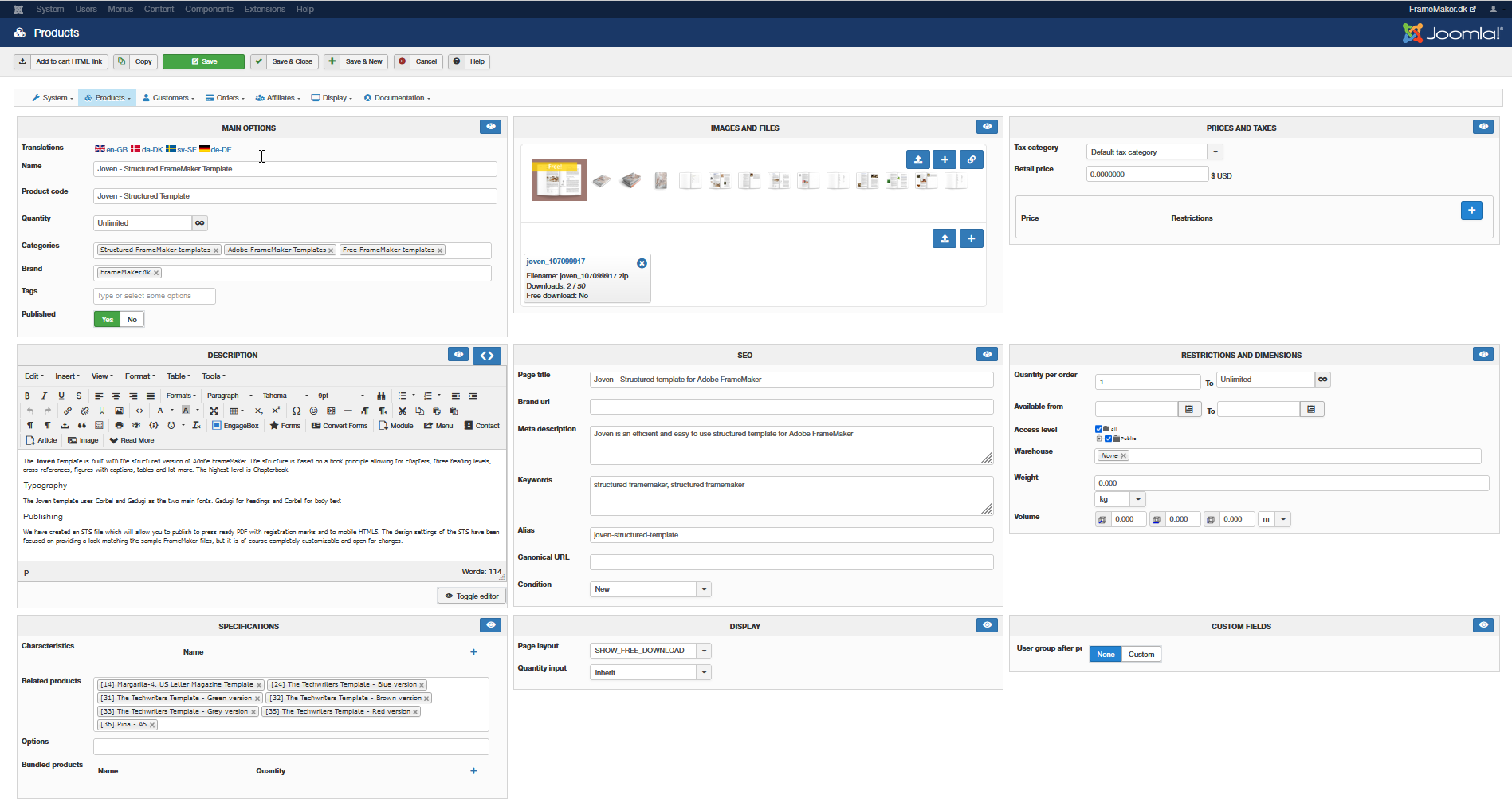The width and height of the screenshot is (1512, 803).
Task: Open the Orders menu
Action: tap(225, 98)
